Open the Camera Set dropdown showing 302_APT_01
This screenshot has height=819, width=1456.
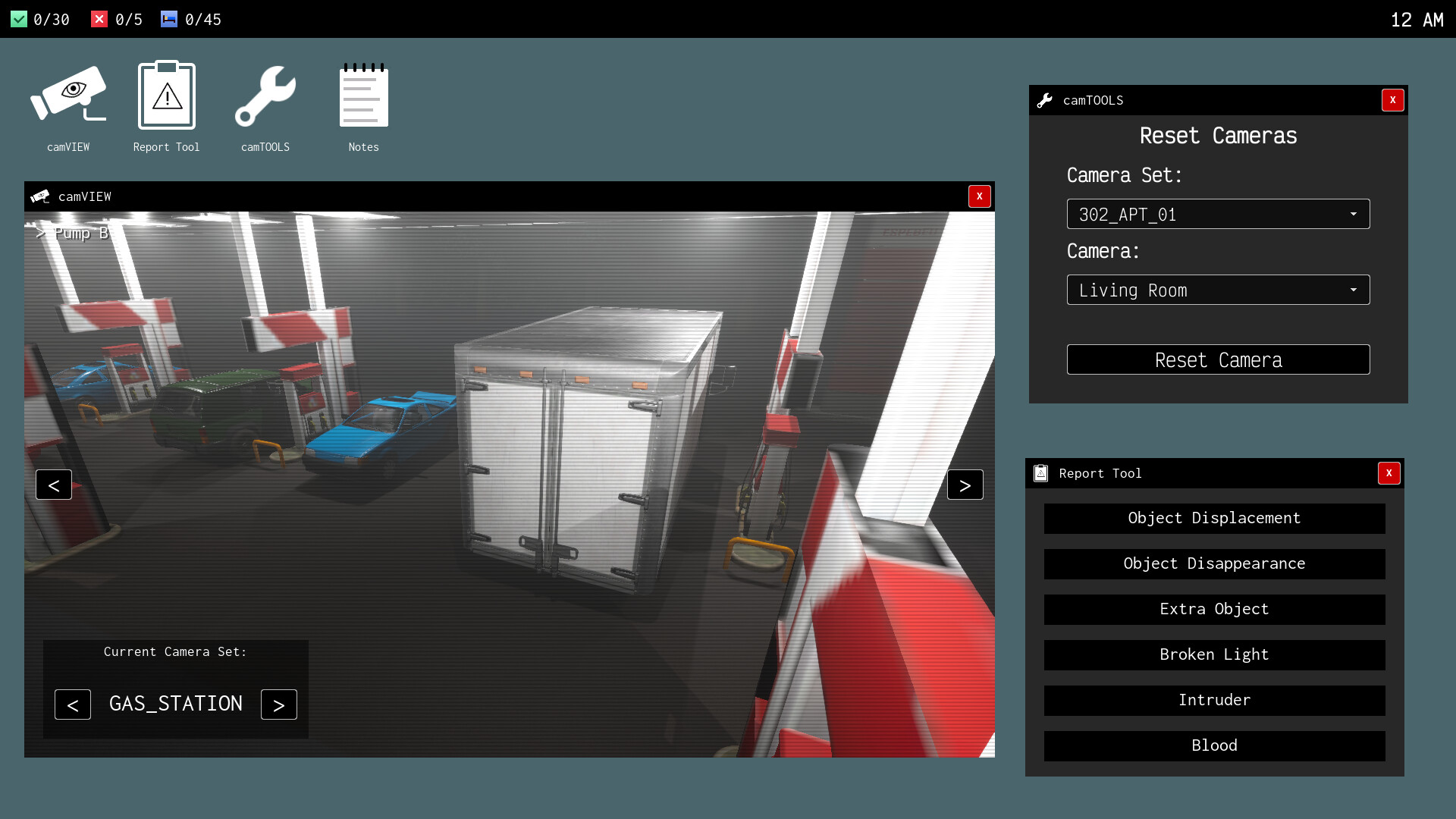(x=1218, y=214)
